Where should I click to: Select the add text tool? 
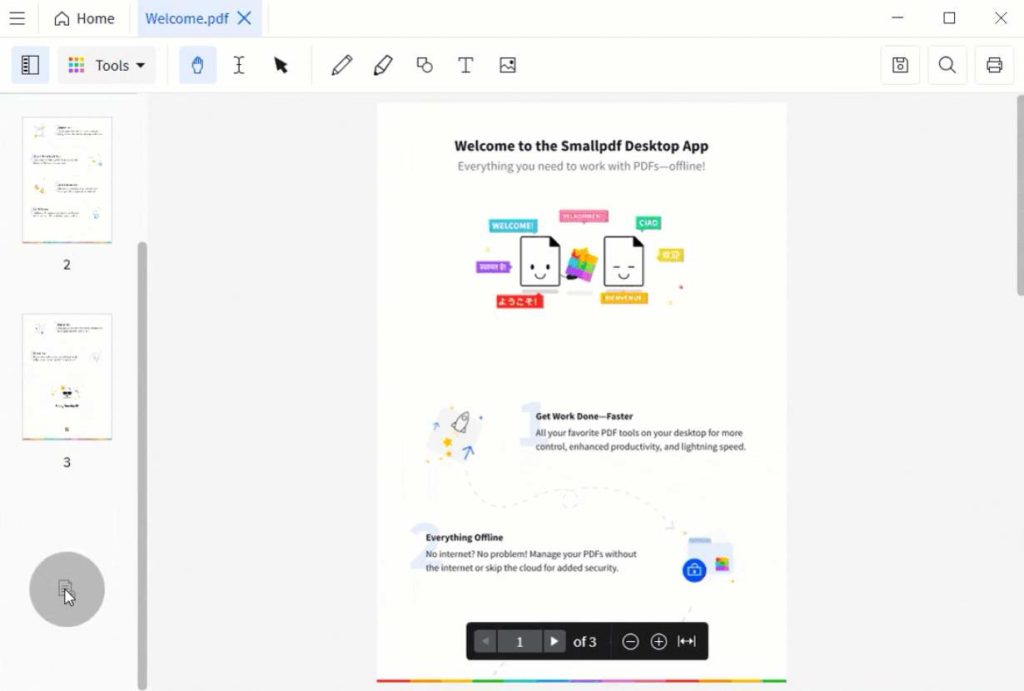(466, 65)
